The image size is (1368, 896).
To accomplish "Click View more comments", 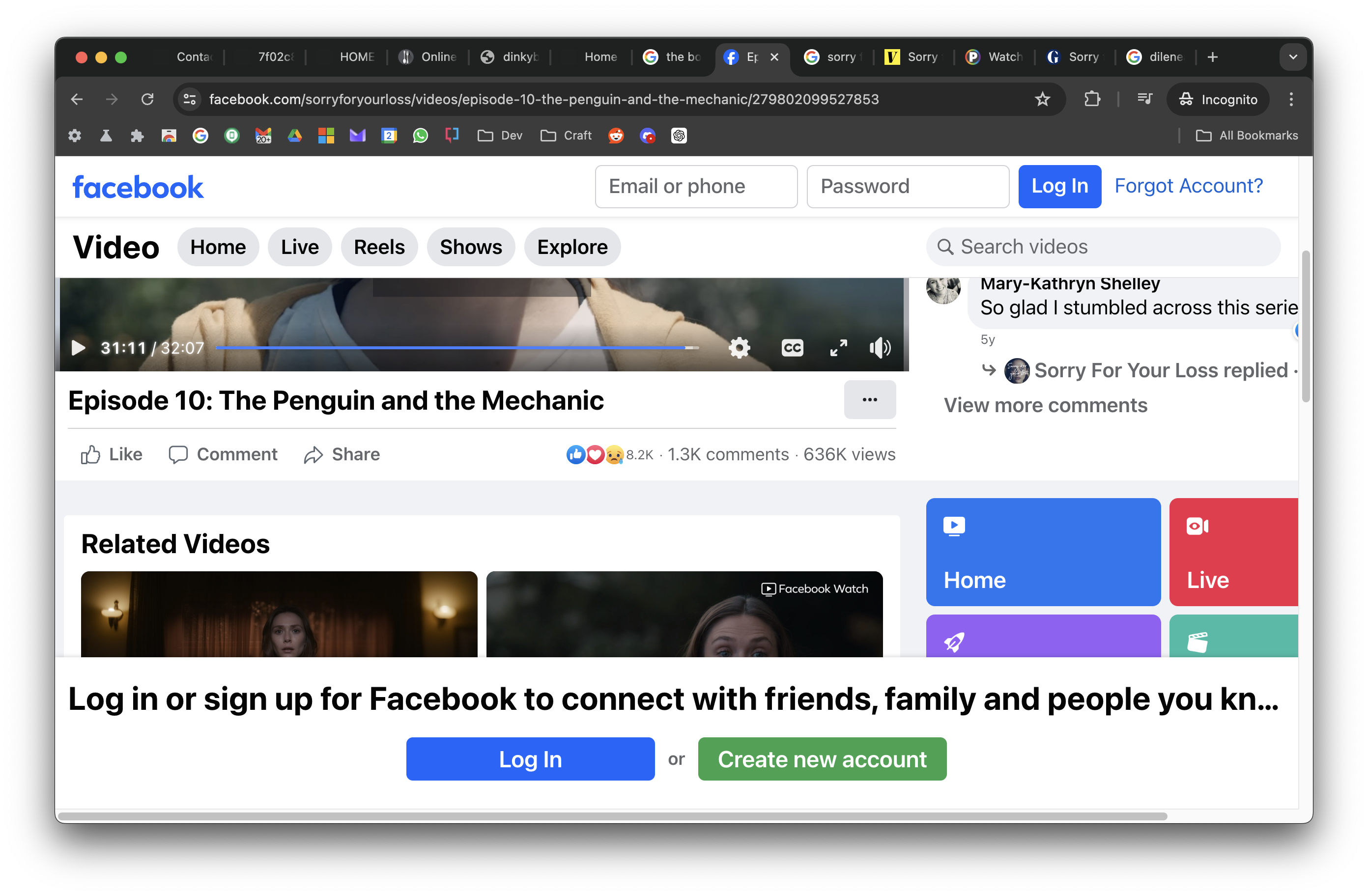I will pos(1045,405).
